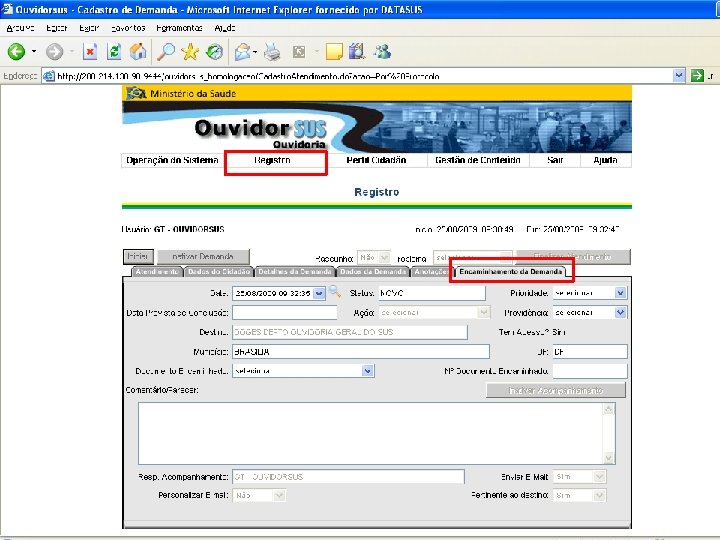Open Favorites with the star icon
This screenshot has width=720, height=540.
[190, 51]
